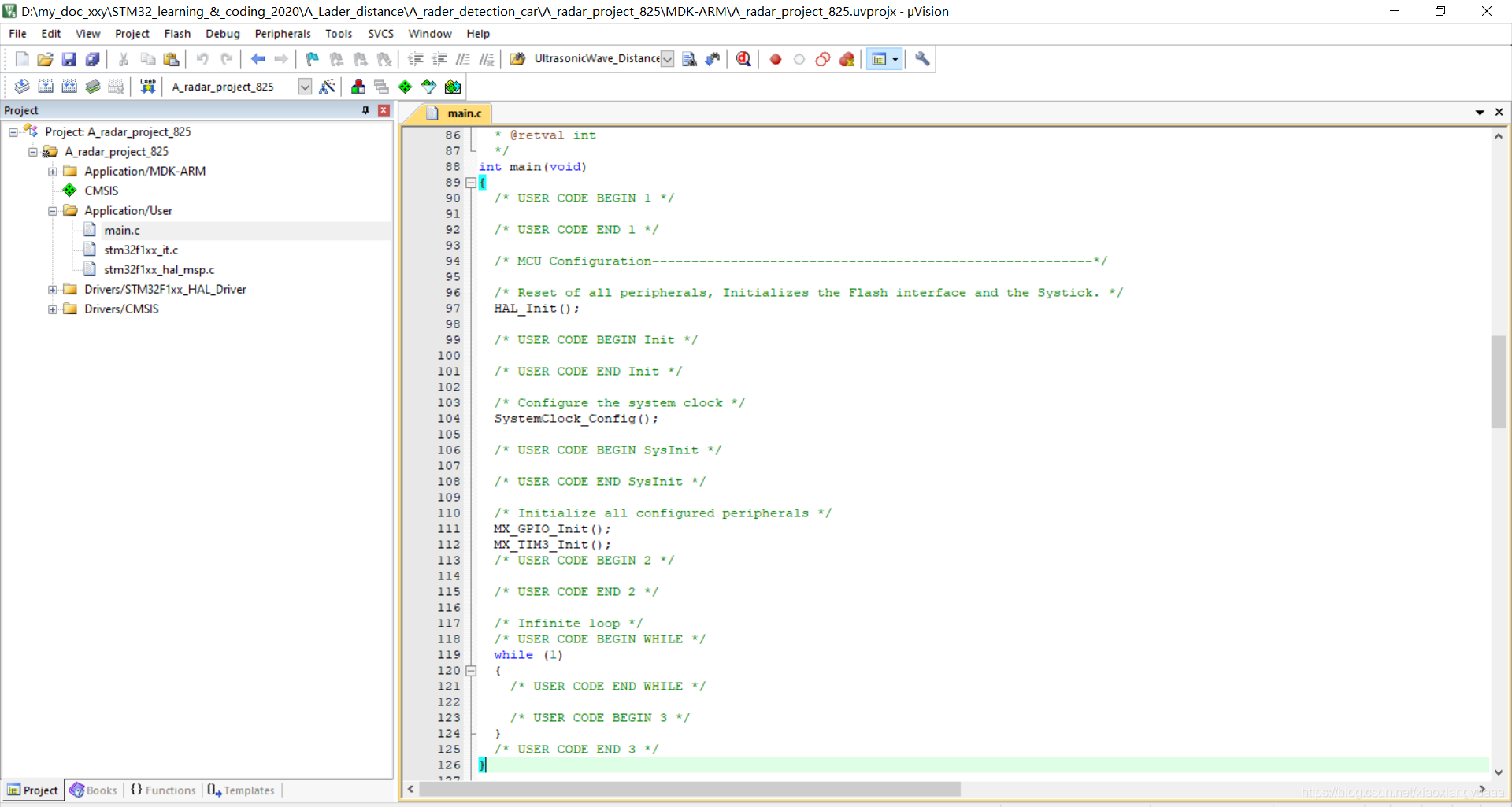The width and height of the screenshot is (1512, 807).
Task: Open the target selection dropdown A_radar_project_825
Action: pyautogui.click(x=305, y=87)
